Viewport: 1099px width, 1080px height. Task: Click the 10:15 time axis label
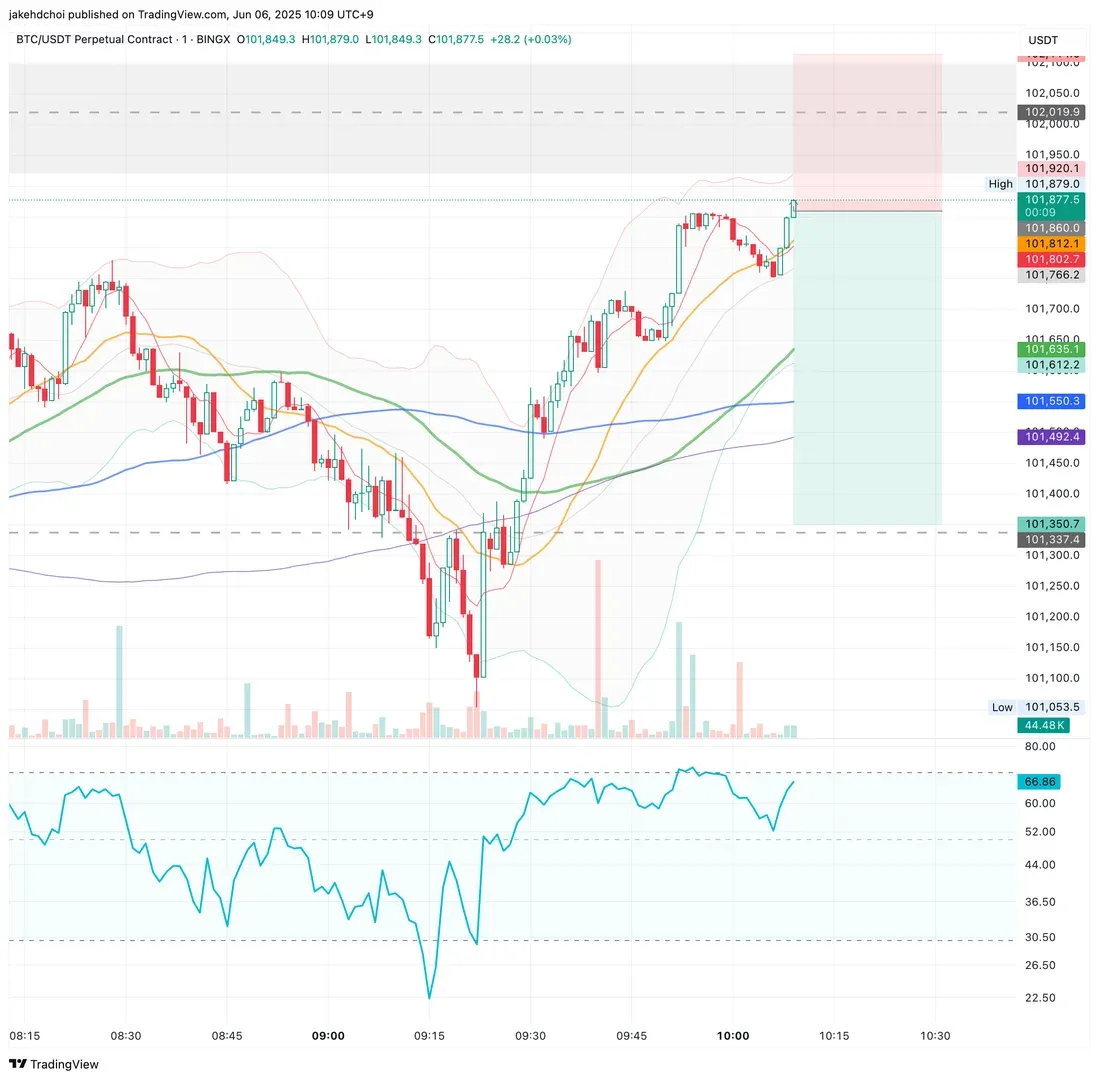pos(834,1036)
